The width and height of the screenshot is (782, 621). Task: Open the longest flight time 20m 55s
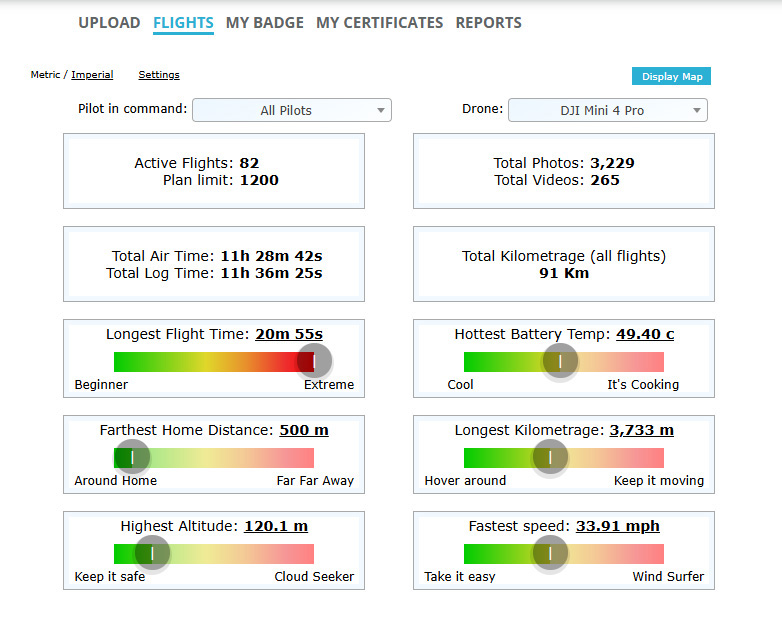[x=289, y=334]
